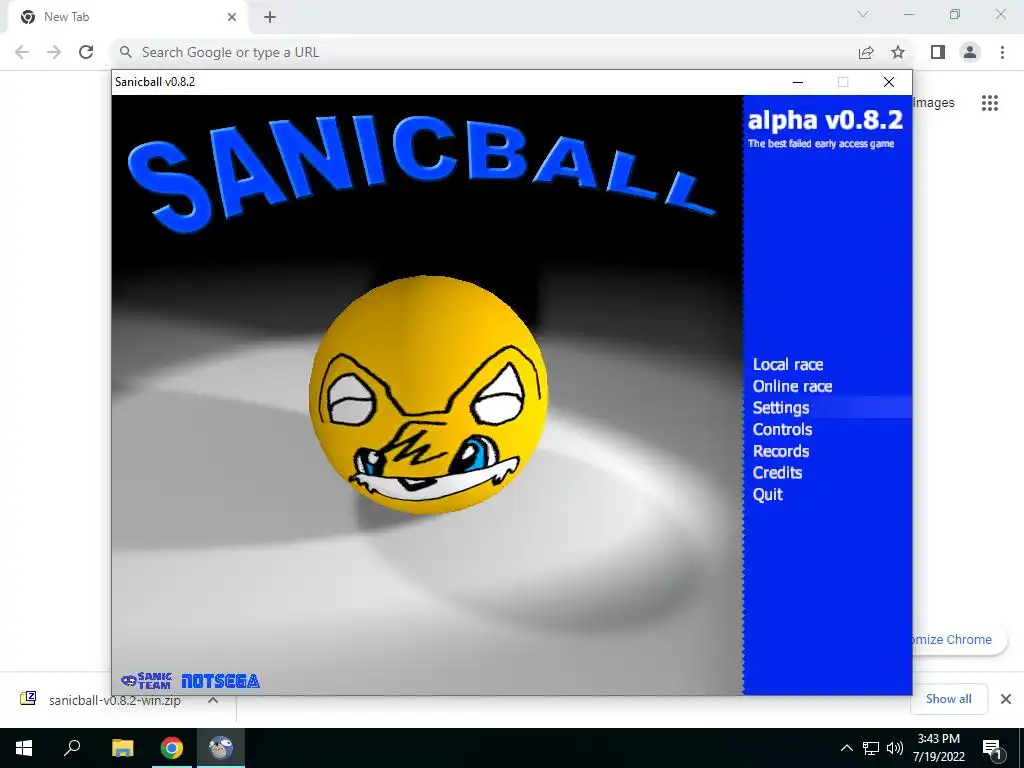
Task: Show hidden system tray icons
Action: pos(846,748)
